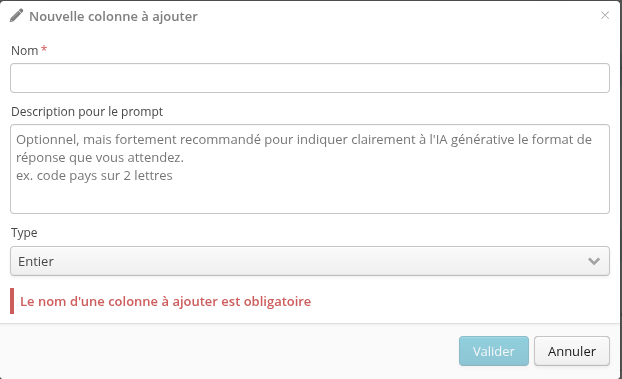Close the dialog with the X icon
This screenshot has height=379, width=622.
(x=605, y=15)
